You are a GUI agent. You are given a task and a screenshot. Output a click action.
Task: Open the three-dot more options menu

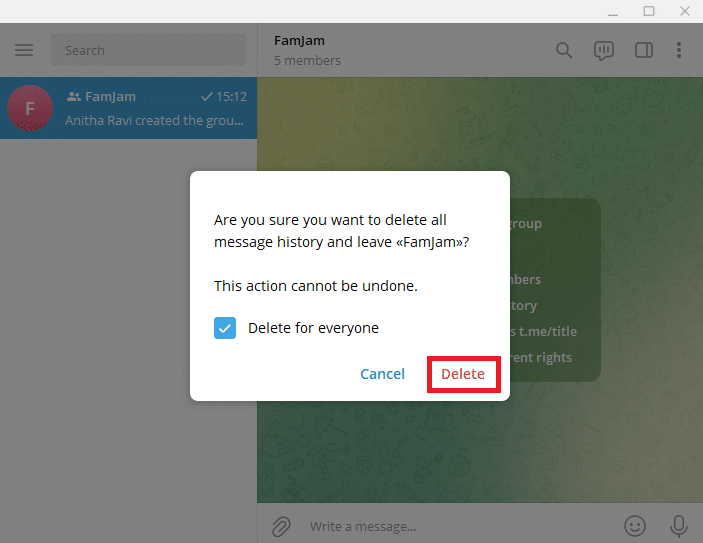click(x=679, y=50)
